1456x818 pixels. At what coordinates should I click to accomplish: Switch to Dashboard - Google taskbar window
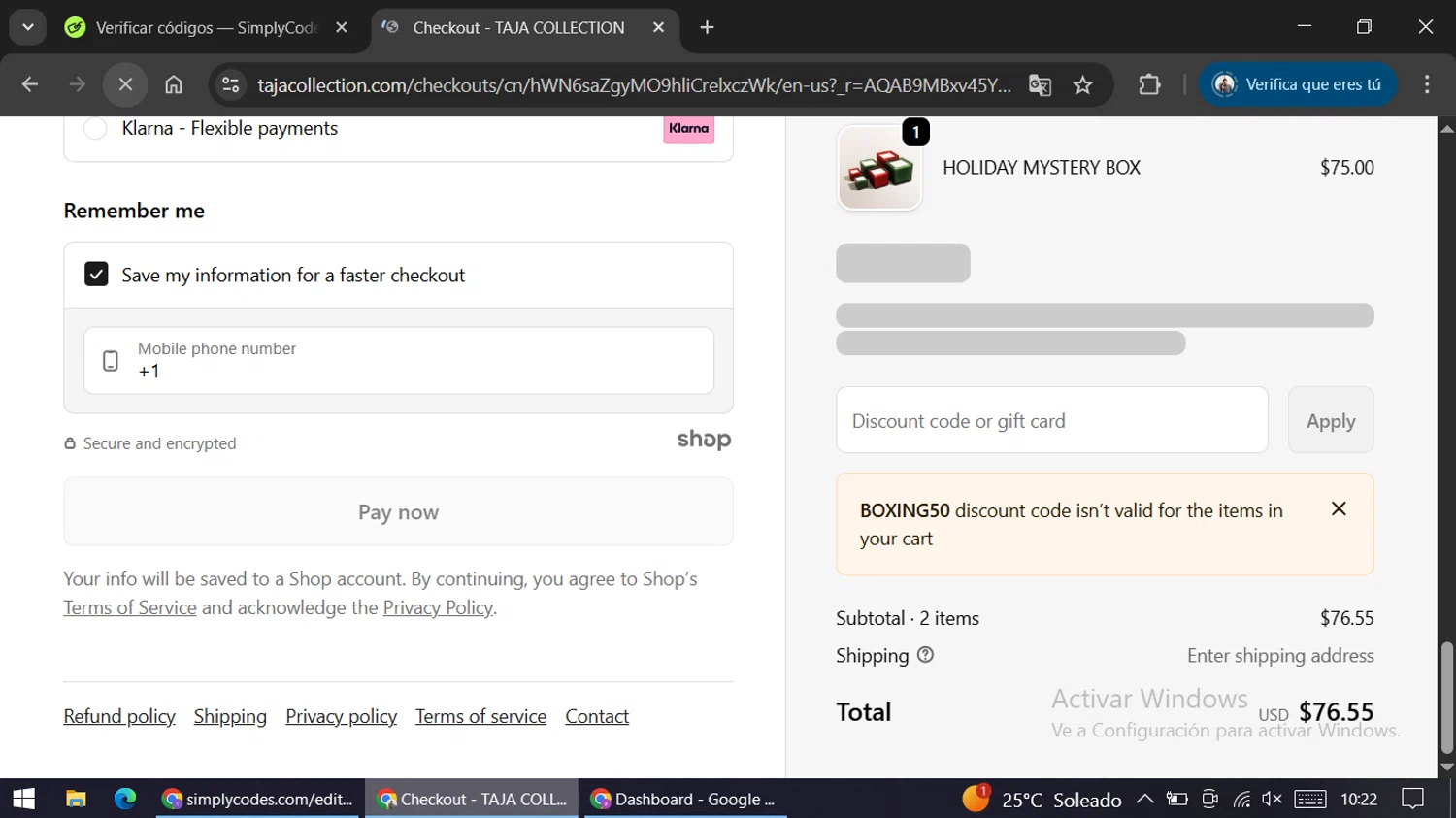click(x=685, y=799)
